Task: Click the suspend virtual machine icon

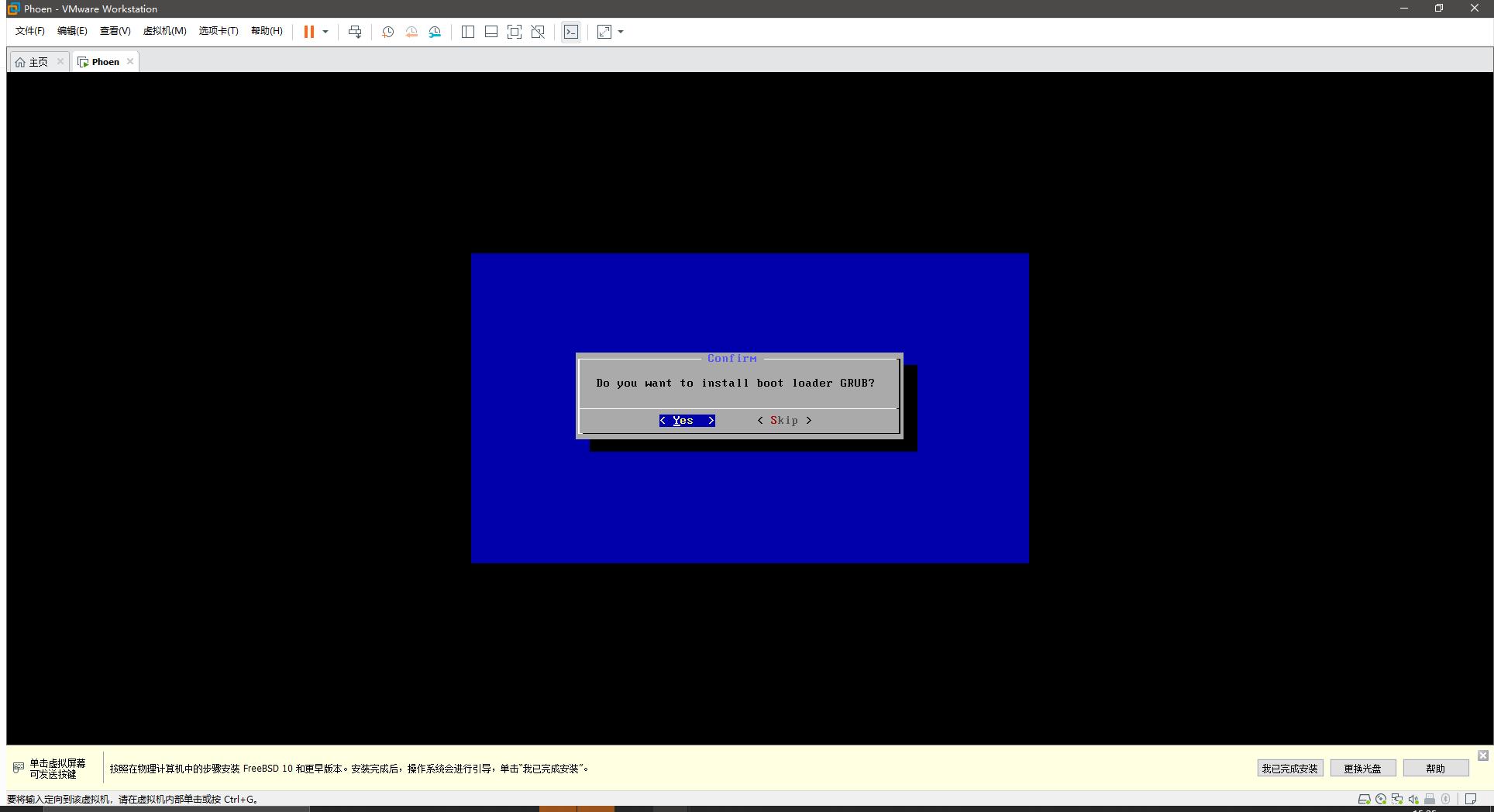Action: coord(309,32)
